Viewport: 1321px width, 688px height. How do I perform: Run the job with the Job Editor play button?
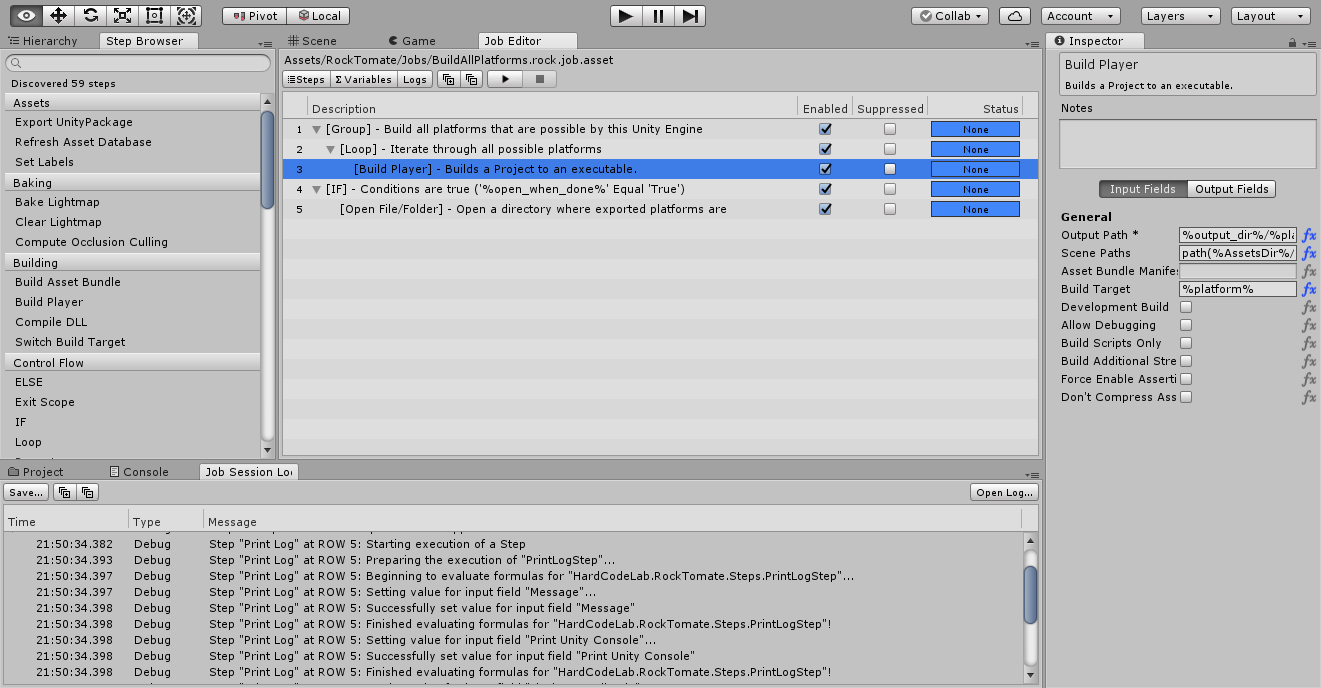505,79
